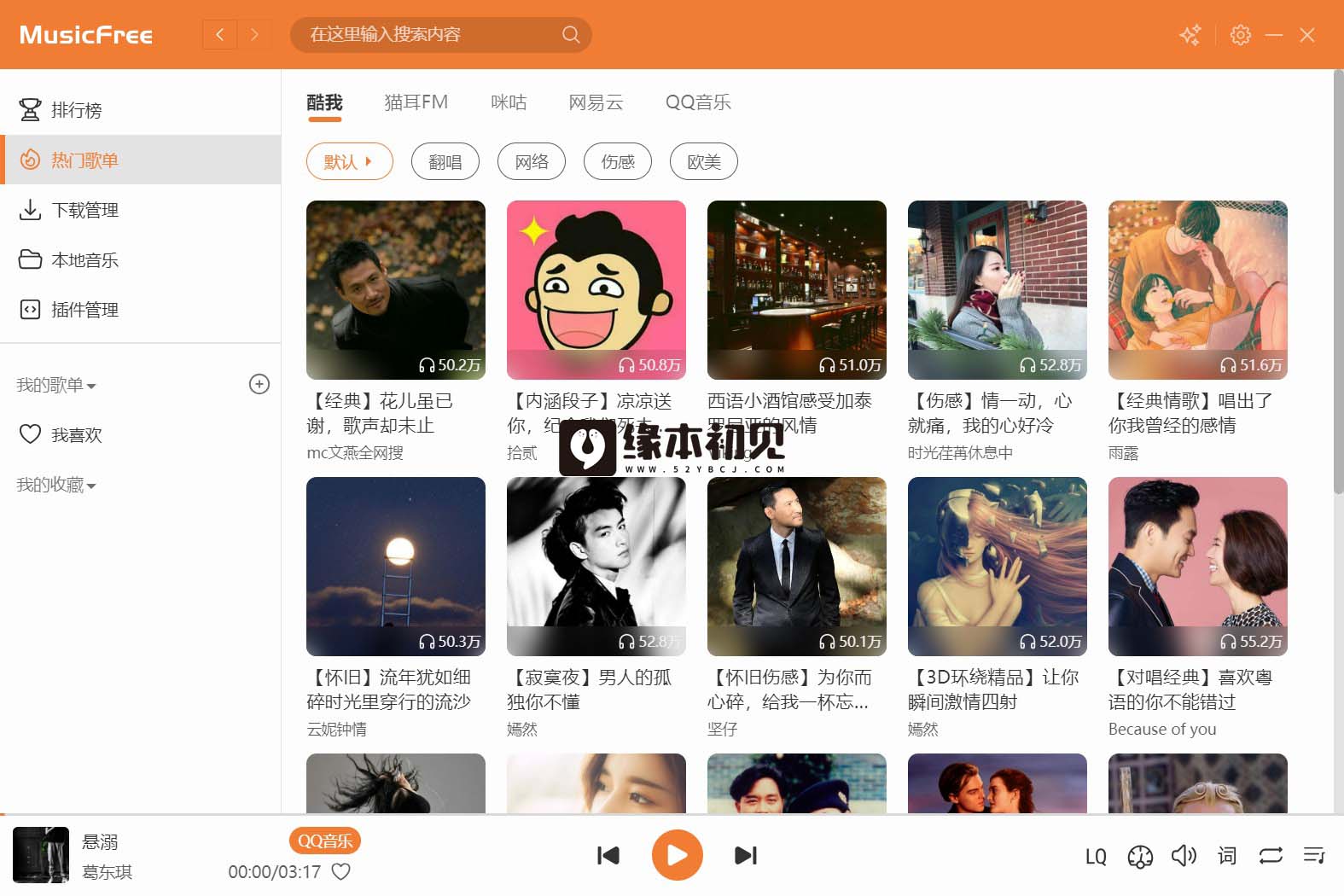Click author name 坚仔
Screen dimensions: 1344x896
722,729
